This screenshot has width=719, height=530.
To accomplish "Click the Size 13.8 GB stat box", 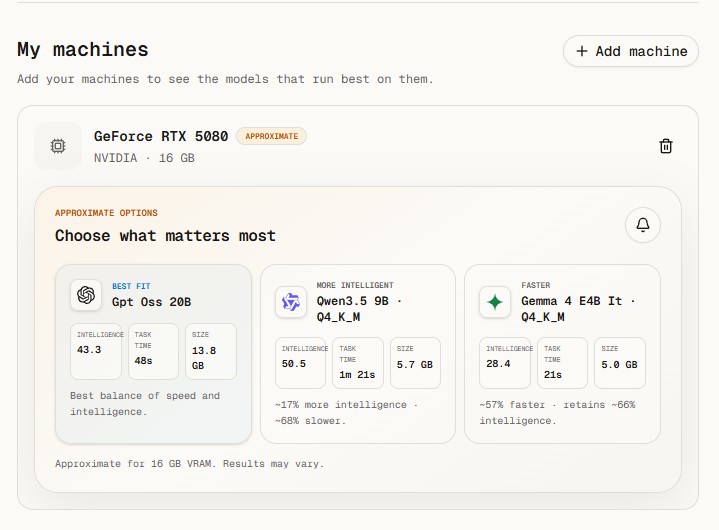I will pyautogui.click(x=211, y=351).
